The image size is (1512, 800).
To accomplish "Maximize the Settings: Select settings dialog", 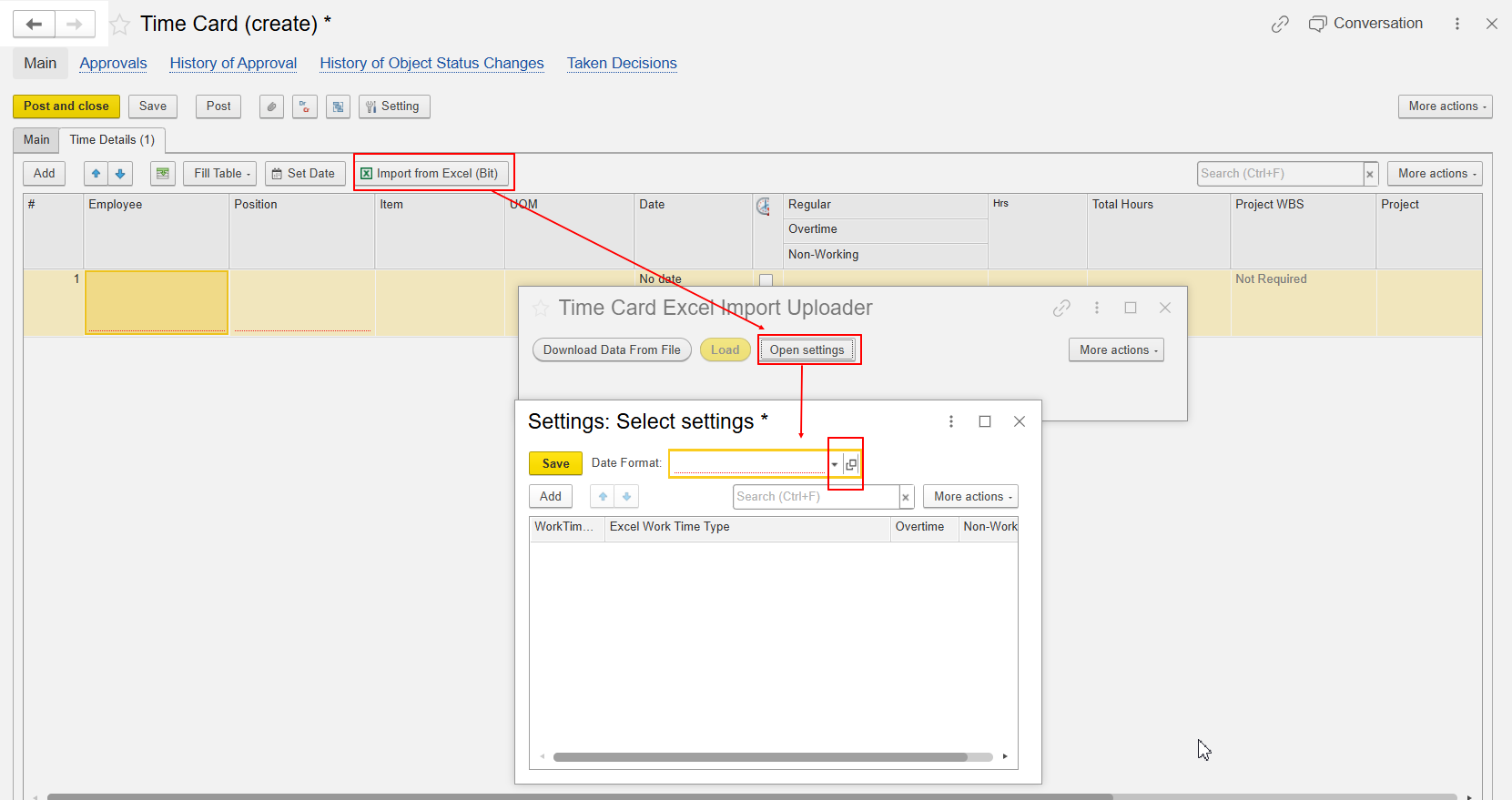I will (x=985, y=421).
